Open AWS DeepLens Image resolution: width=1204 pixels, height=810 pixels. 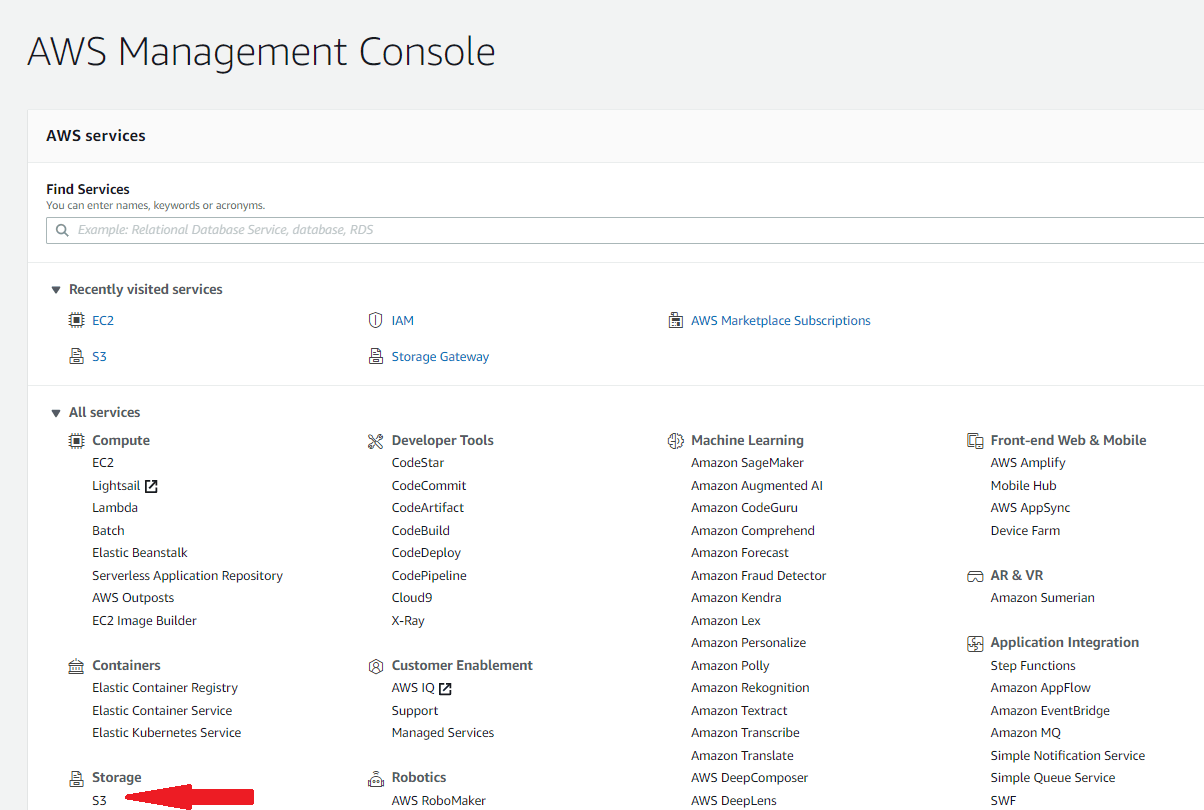coord(734,801)
